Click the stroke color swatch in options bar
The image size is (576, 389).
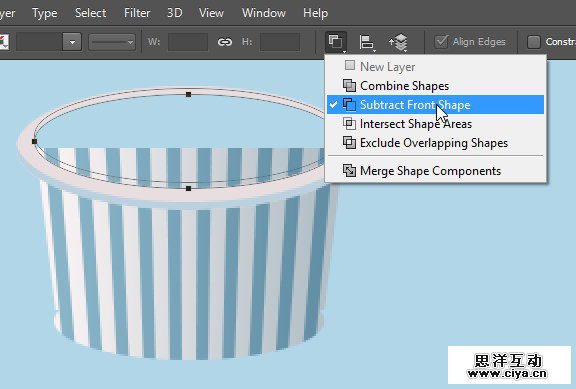click(3, 42)
